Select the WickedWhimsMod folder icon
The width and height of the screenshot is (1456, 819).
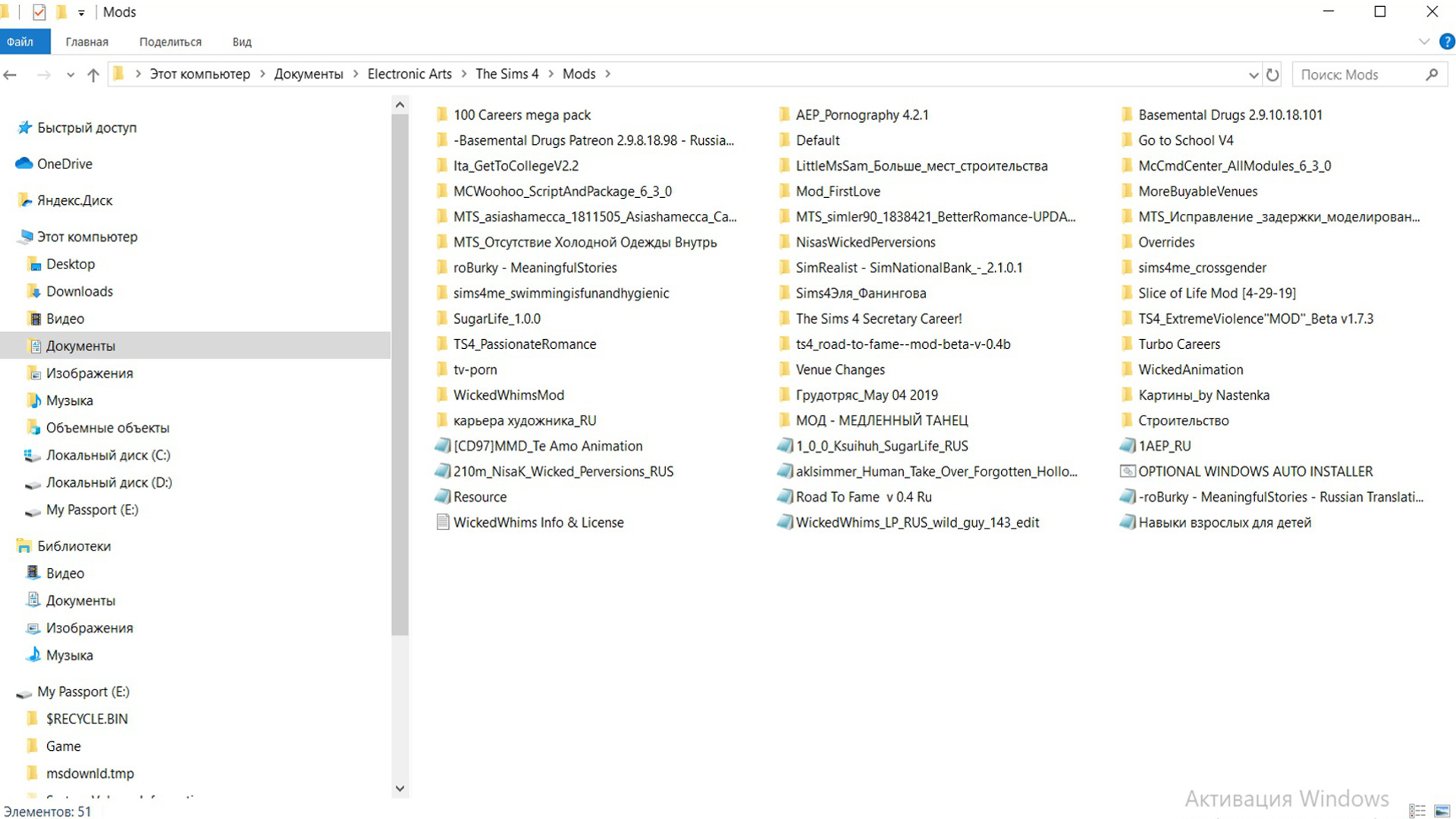[x=442, y=395]
